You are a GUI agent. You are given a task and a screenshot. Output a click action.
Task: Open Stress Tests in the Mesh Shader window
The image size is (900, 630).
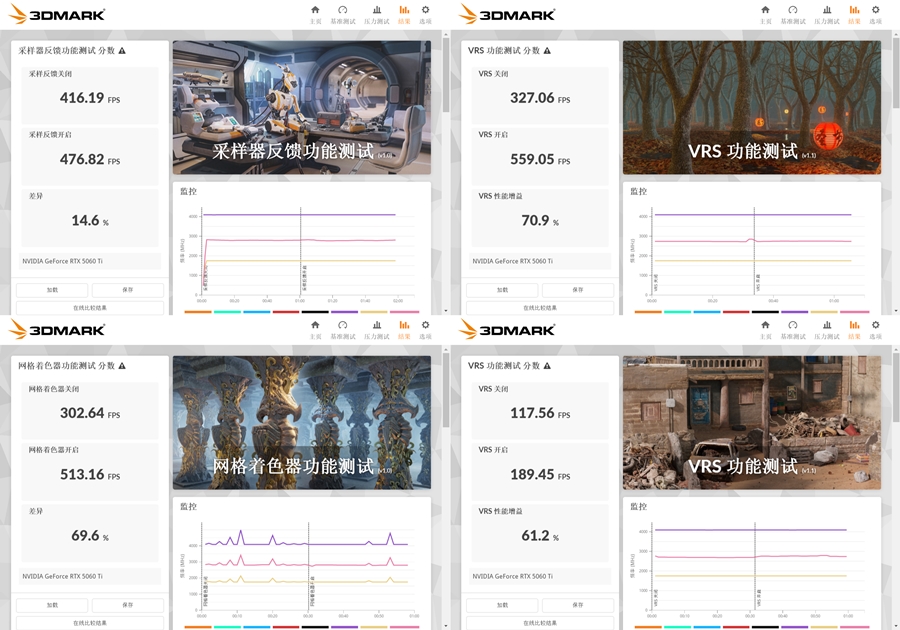pyautogui.click(x=377, y=329)
